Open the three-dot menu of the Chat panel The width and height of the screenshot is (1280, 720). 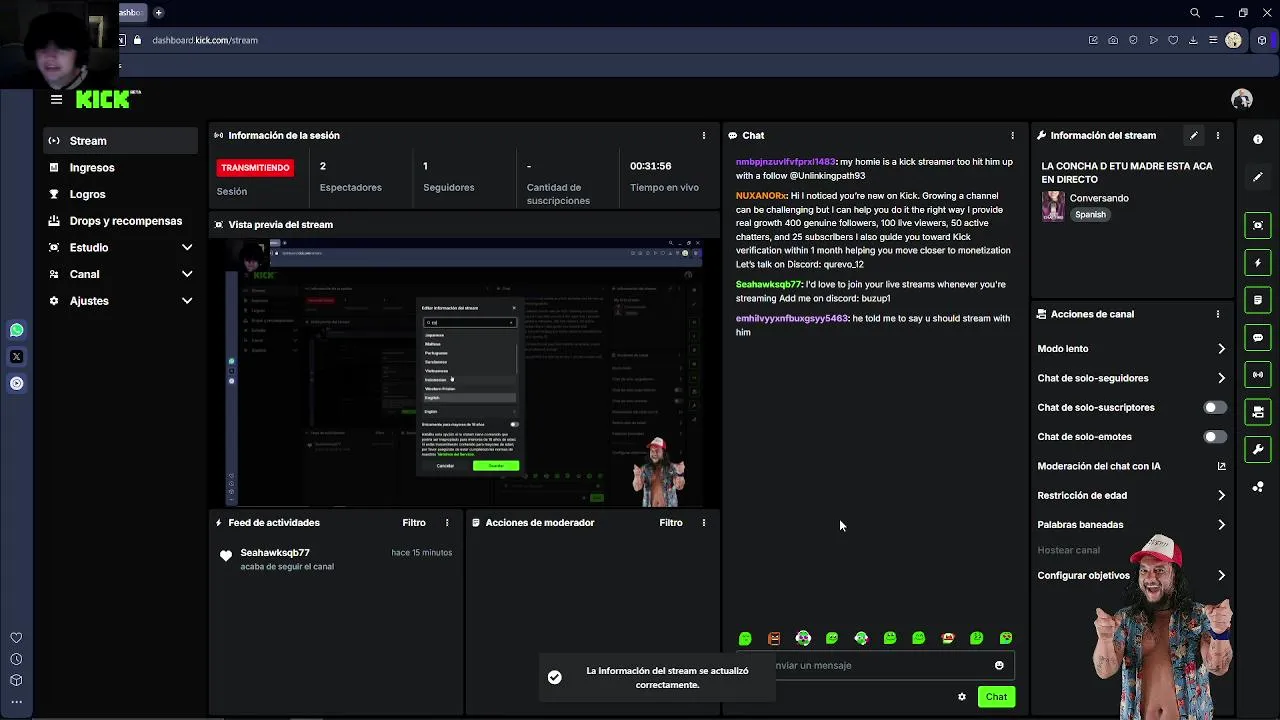tap(1012, 135)
